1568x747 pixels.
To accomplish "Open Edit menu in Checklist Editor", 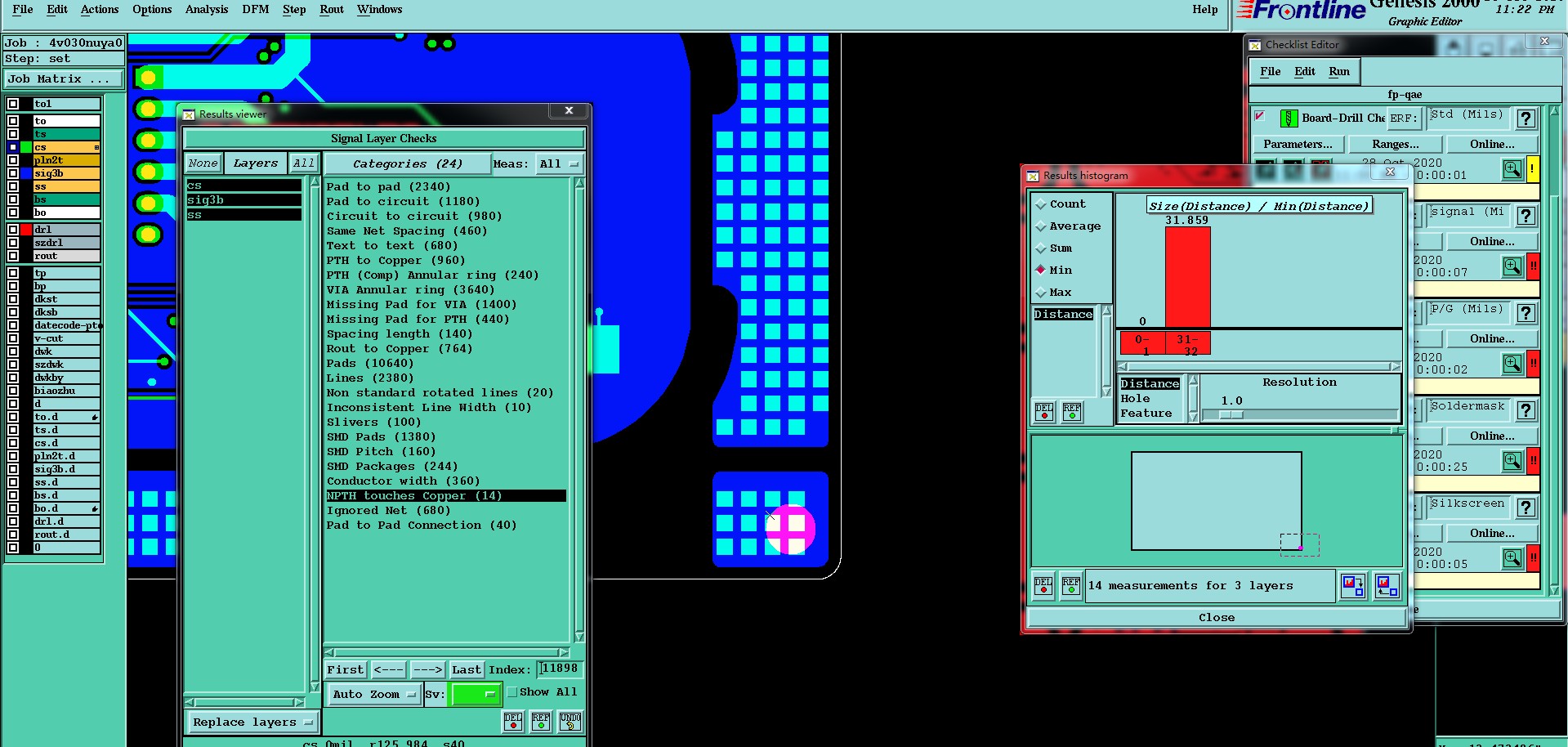I will point(1305,72).
